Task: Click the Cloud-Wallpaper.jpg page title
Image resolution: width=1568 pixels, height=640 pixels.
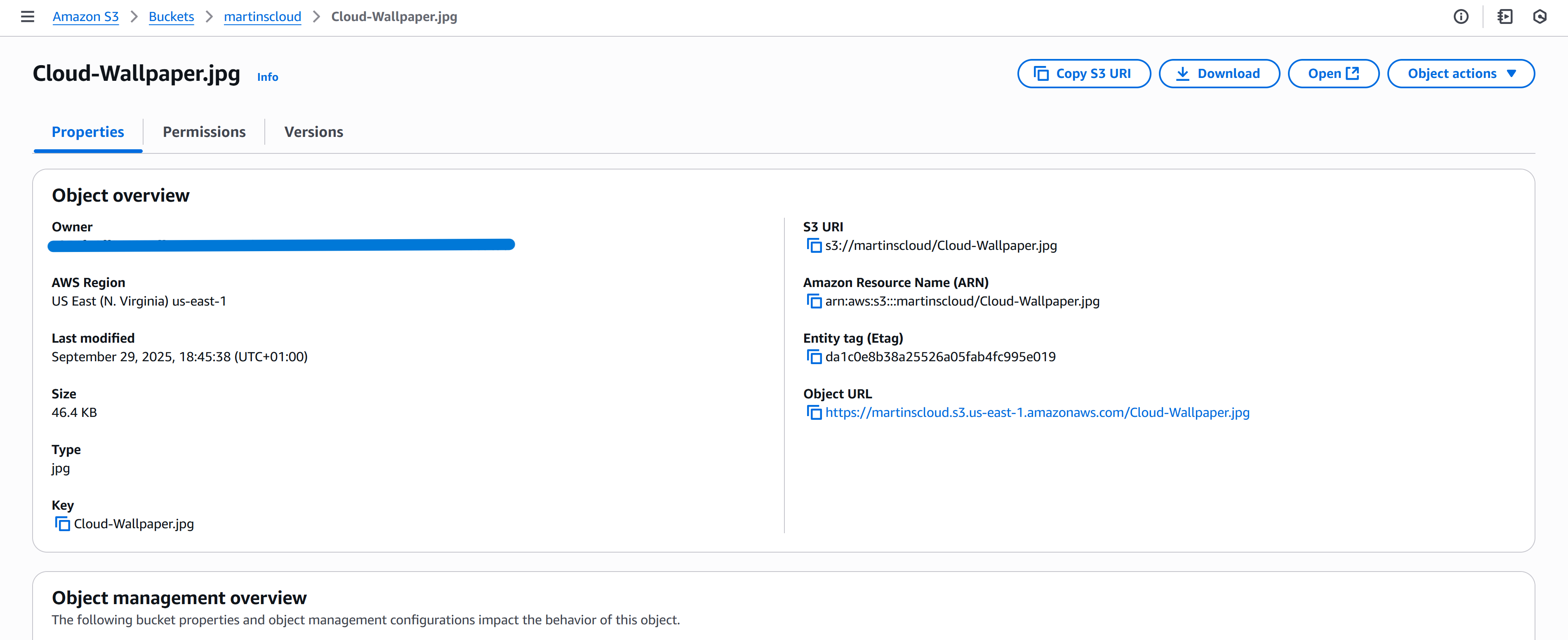Action: 137,74
